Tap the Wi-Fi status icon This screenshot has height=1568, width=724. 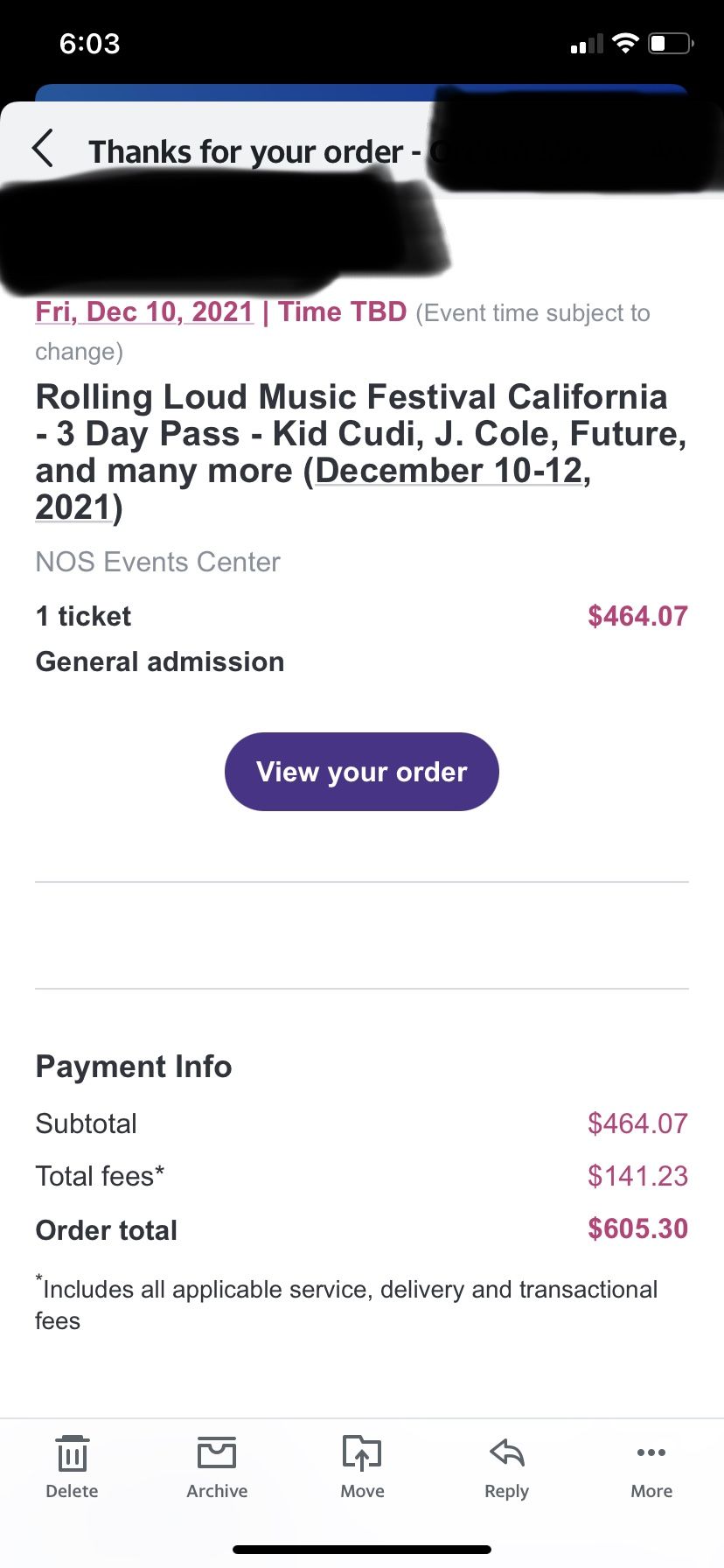(x=625, y=44)
